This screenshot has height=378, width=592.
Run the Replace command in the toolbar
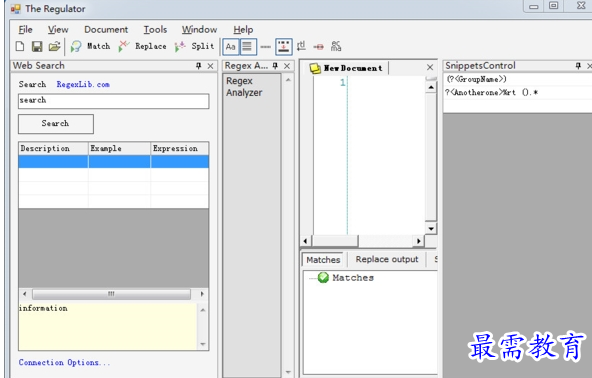[x=142, y=46]
